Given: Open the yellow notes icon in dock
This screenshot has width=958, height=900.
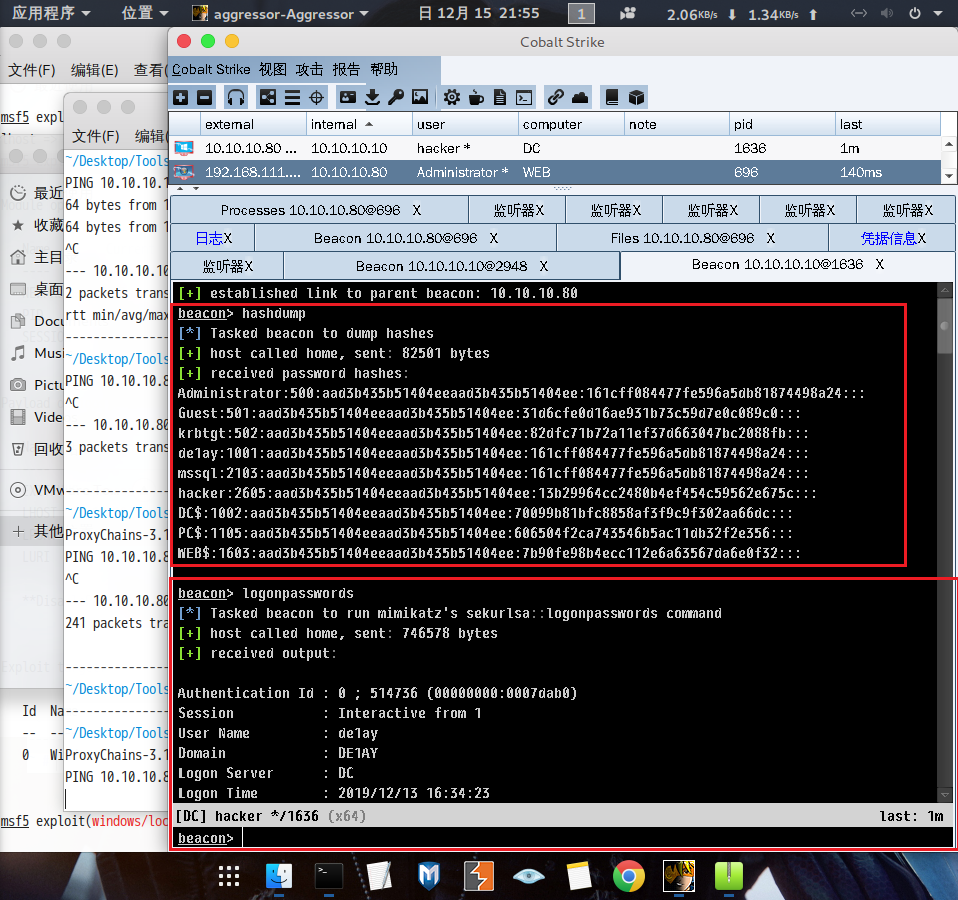Looking at the screenshot, I should click(579, 876).
